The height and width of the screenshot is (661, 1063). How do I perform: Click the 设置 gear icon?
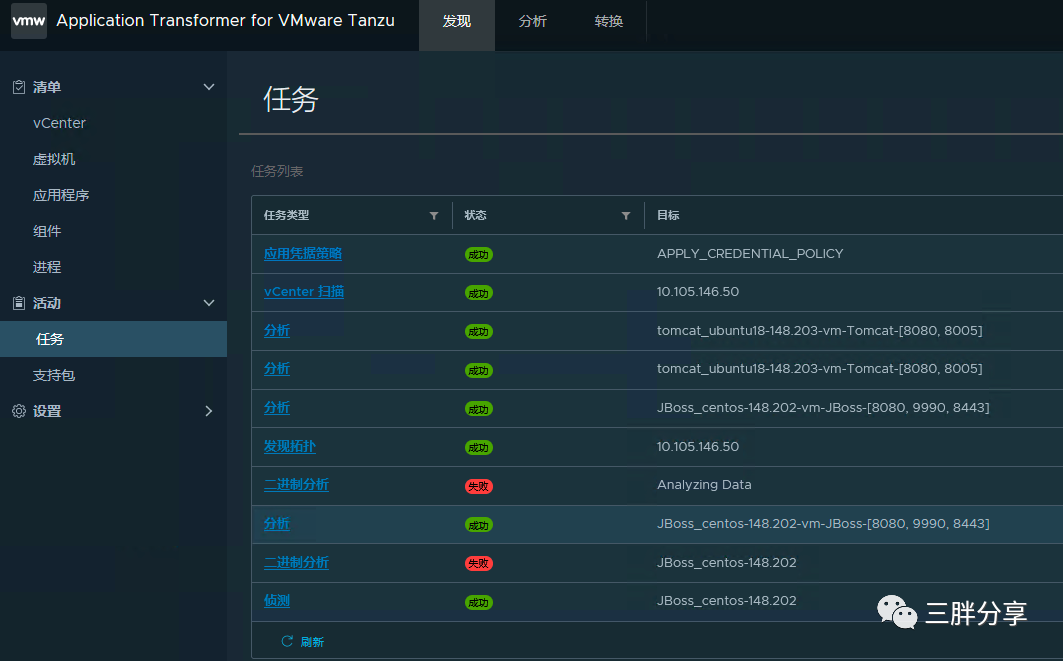(19, 411)
